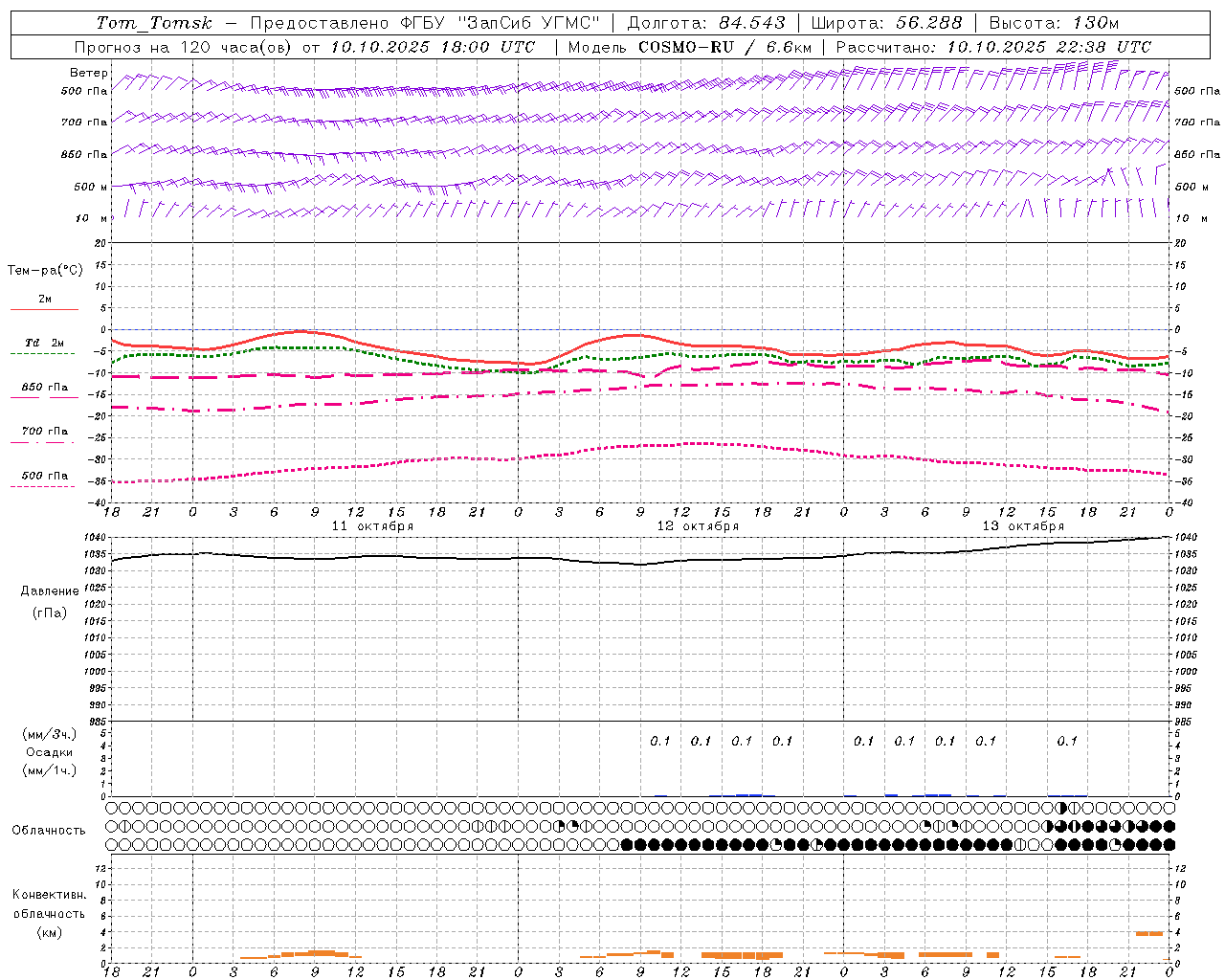Click the 'Облачность' cloud cover label
1225x980 pixels.
pos(49,830)
